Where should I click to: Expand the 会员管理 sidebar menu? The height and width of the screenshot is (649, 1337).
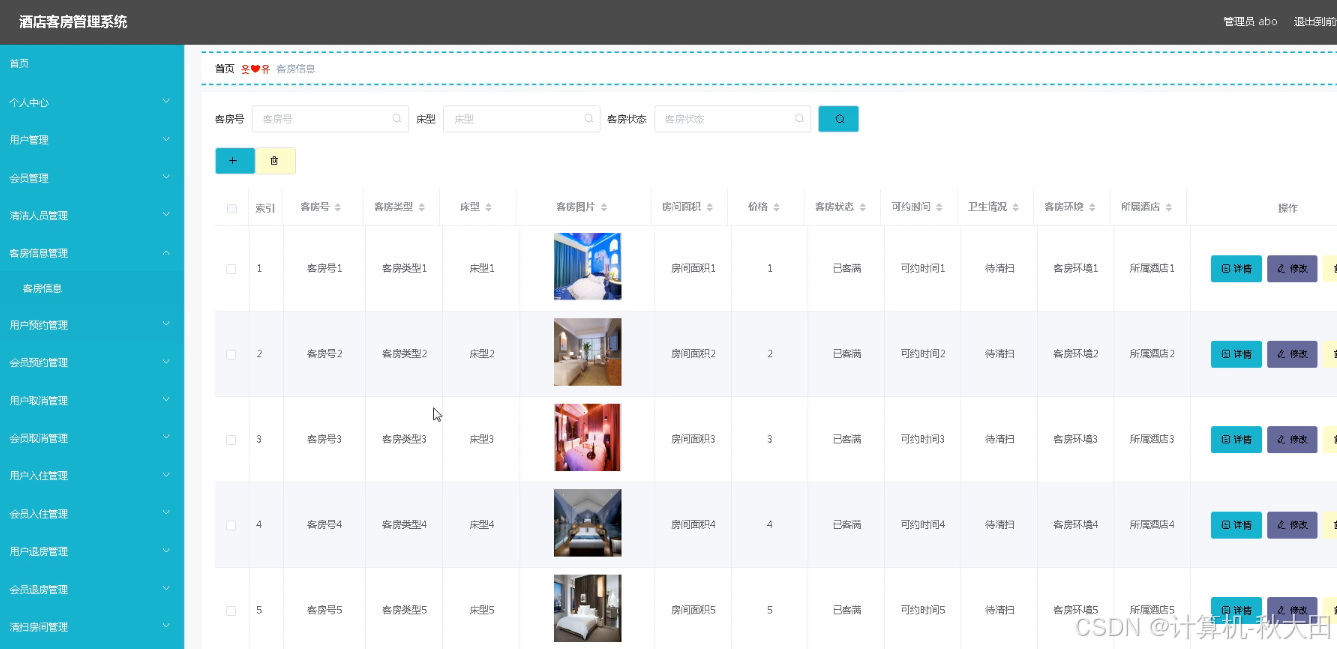tap(92, 178)
